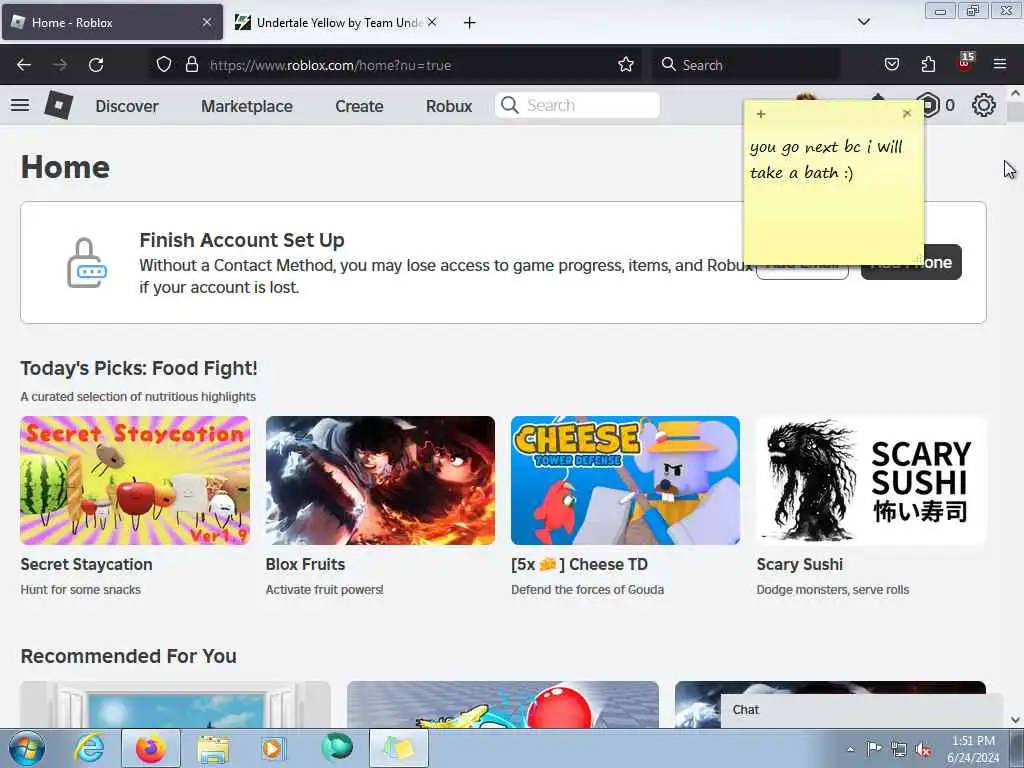Open the Roblox hamburger side menu
Viewport: 1024px width, 768px height.
click(x=20, y=105)
